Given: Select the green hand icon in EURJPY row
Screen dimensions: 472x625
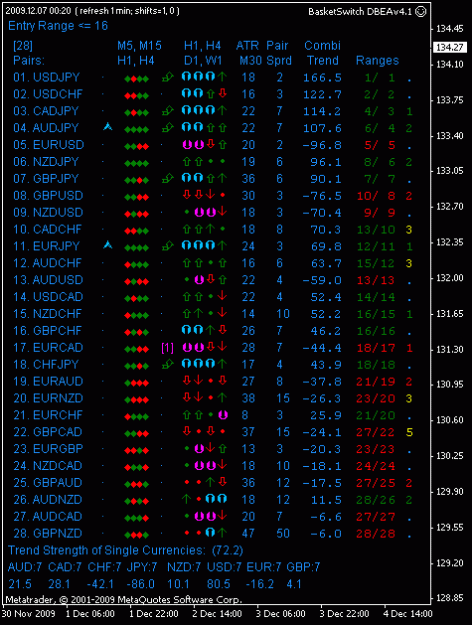Looking at the screenshot, I should click(x=168, y=246).
